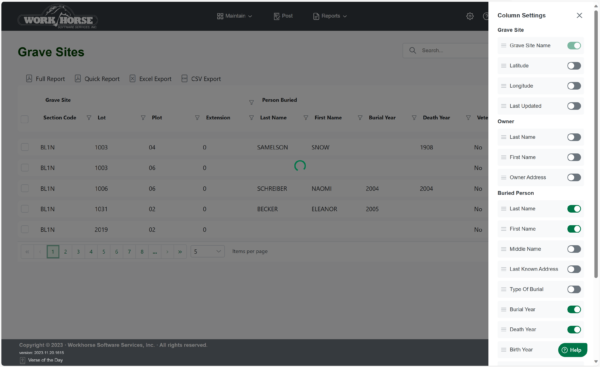The image size is (600, 367).
Task: Grab drag handle for Latitude row
Action: point(504,66)
